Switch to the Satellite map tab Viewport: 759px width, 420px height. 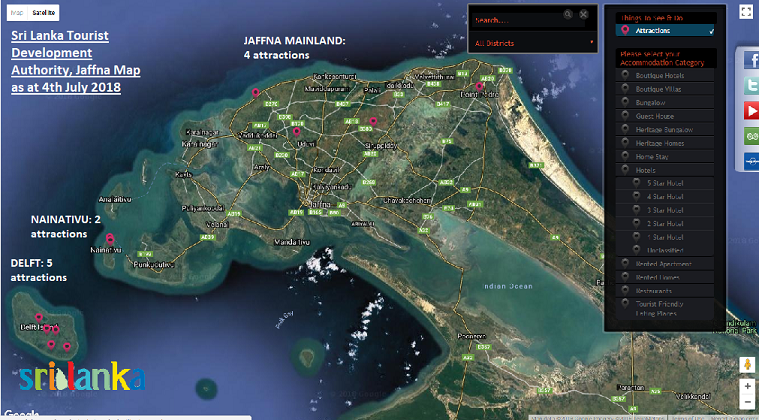click(x=43, y=11)
